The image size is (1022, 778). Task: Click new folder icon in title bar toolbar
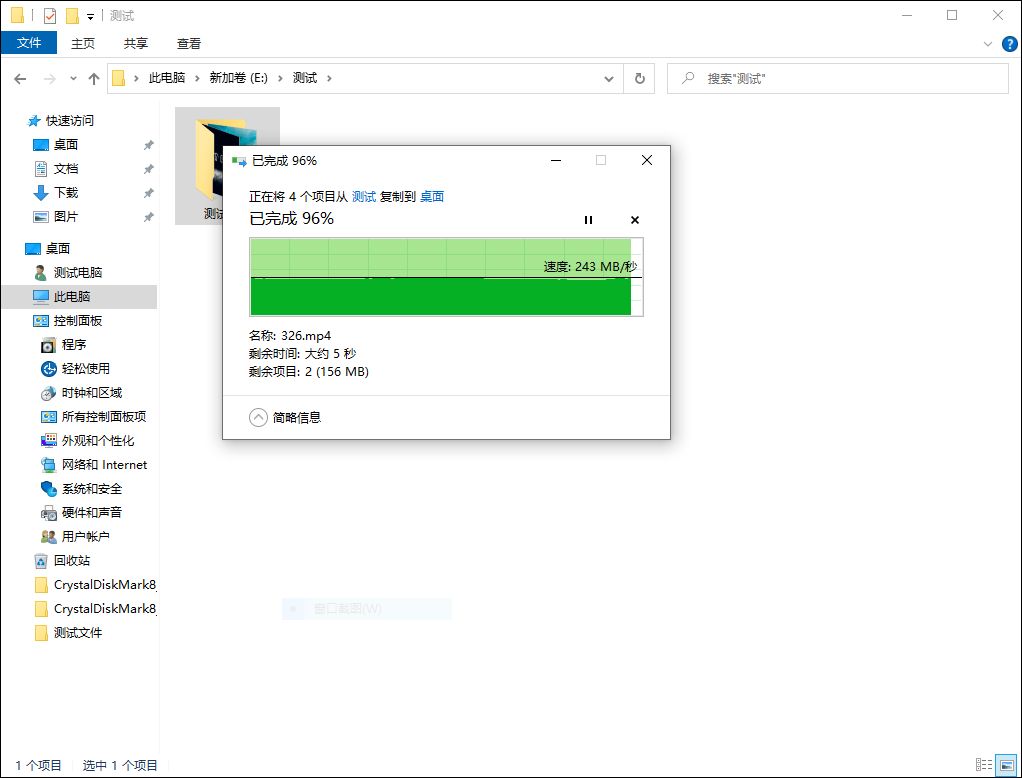(x=72, y=16)
